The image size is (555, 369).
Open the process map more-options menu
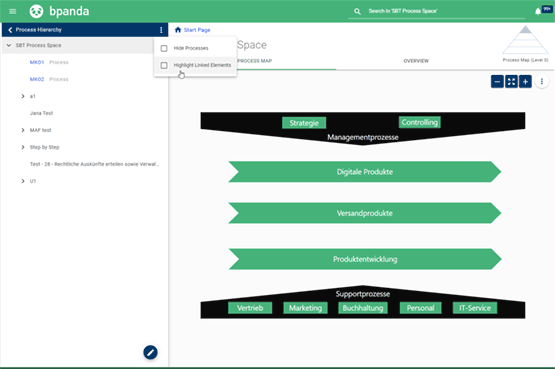[542, 82]
